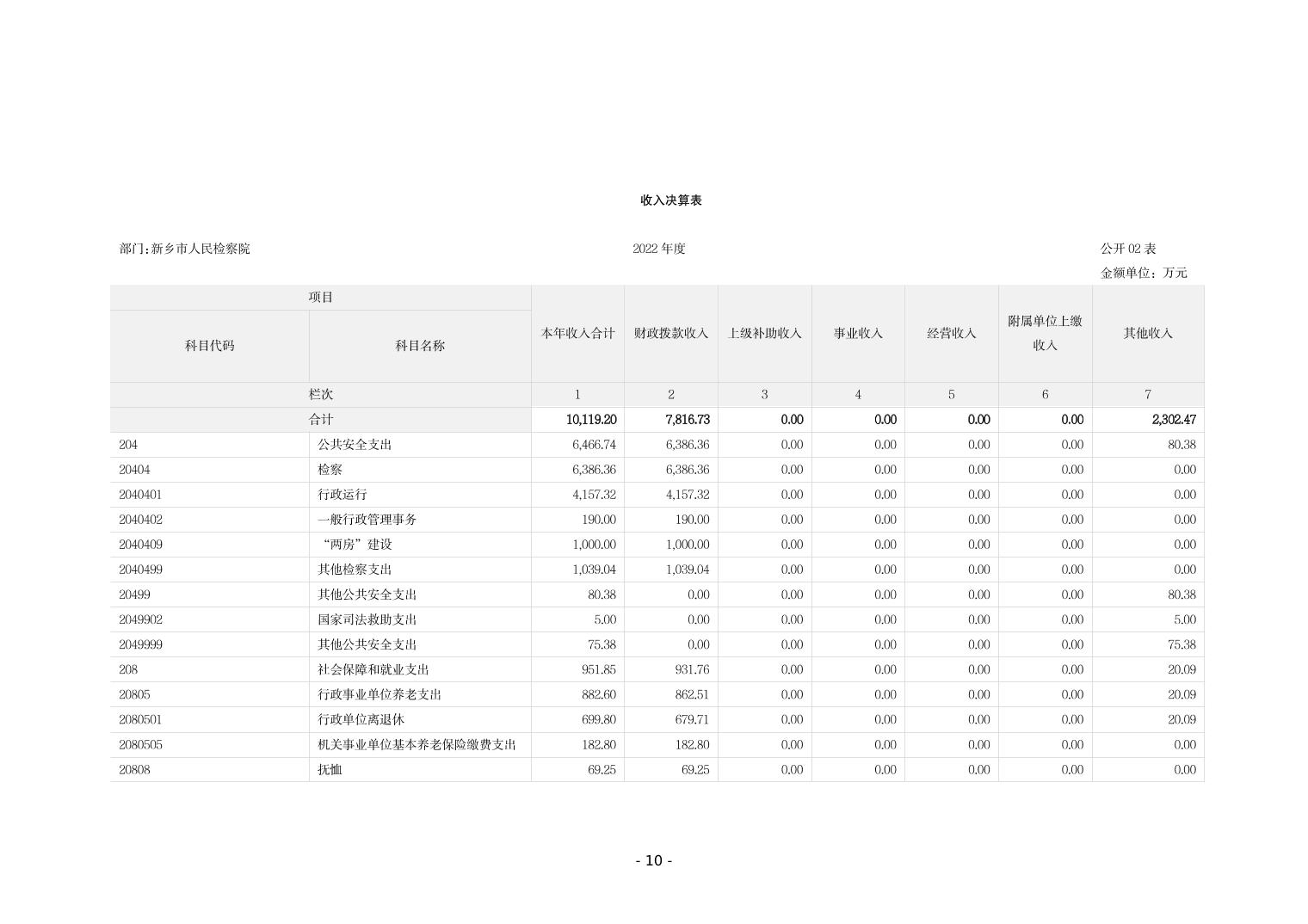
Task: Click the 科目代码 header cell
Action: [x=209, y=346]
